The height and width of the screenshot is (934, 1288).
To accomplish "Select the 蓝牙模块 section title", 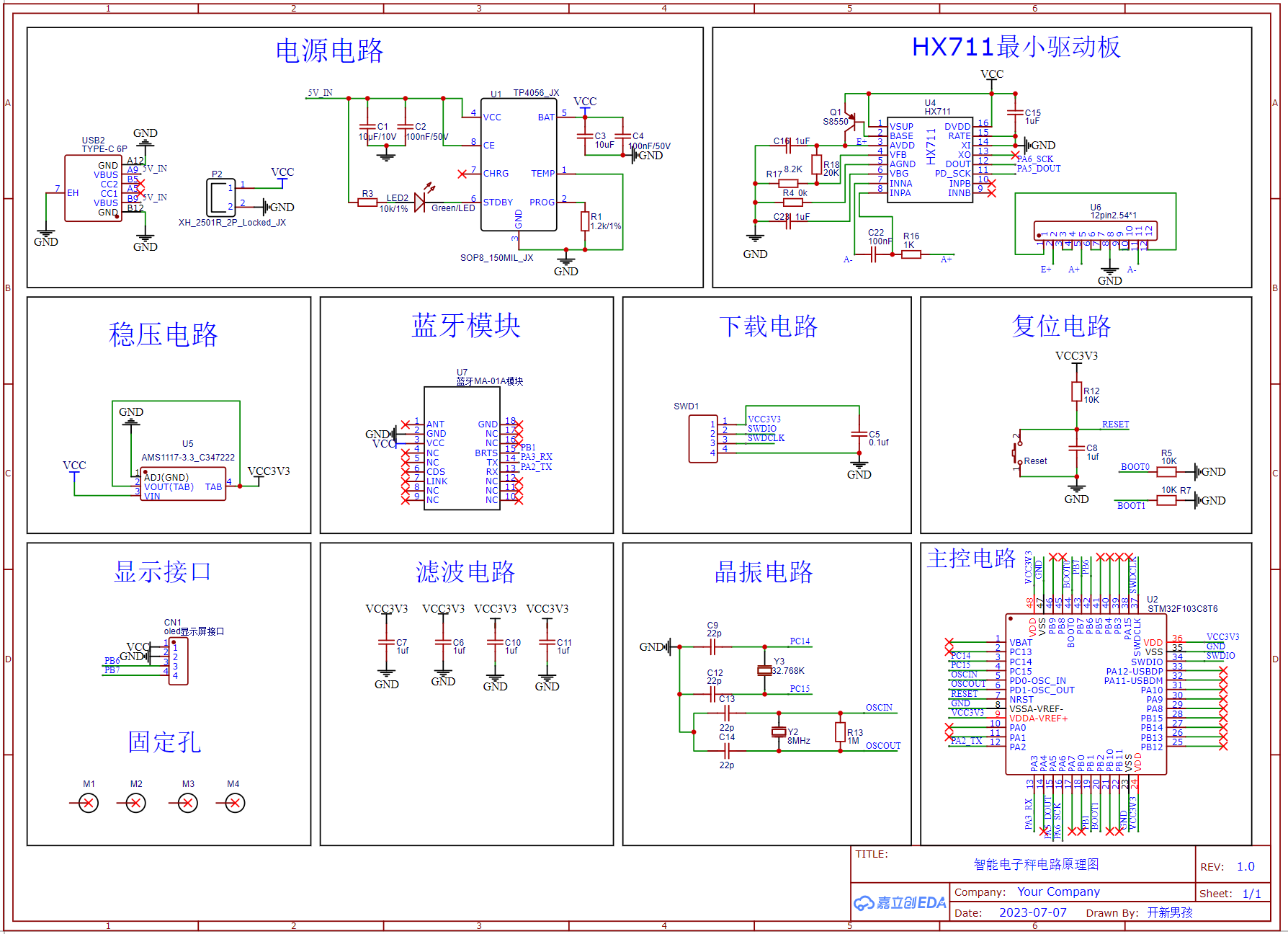I will point(466,326).
